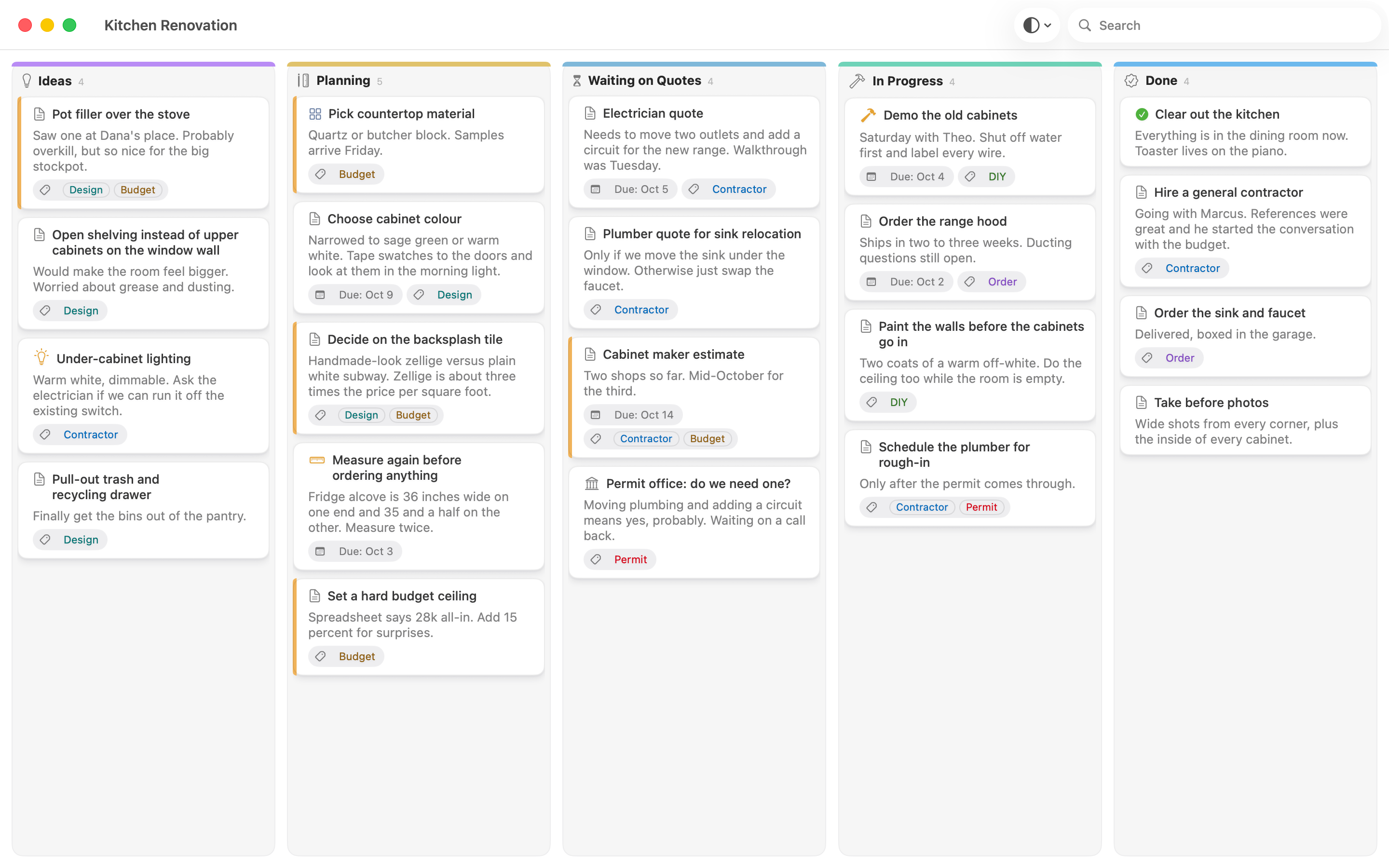
Task: Toggle green checkmark on Clear out the kitchen
Action: point(1142,114)
